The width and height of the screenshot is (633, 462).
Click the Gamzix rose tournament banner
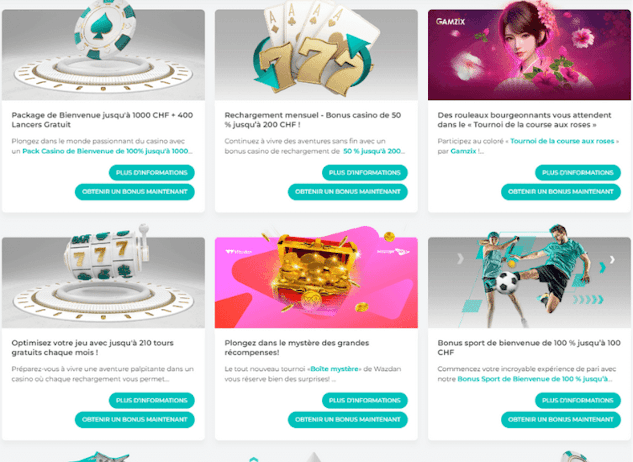[529, 55]
